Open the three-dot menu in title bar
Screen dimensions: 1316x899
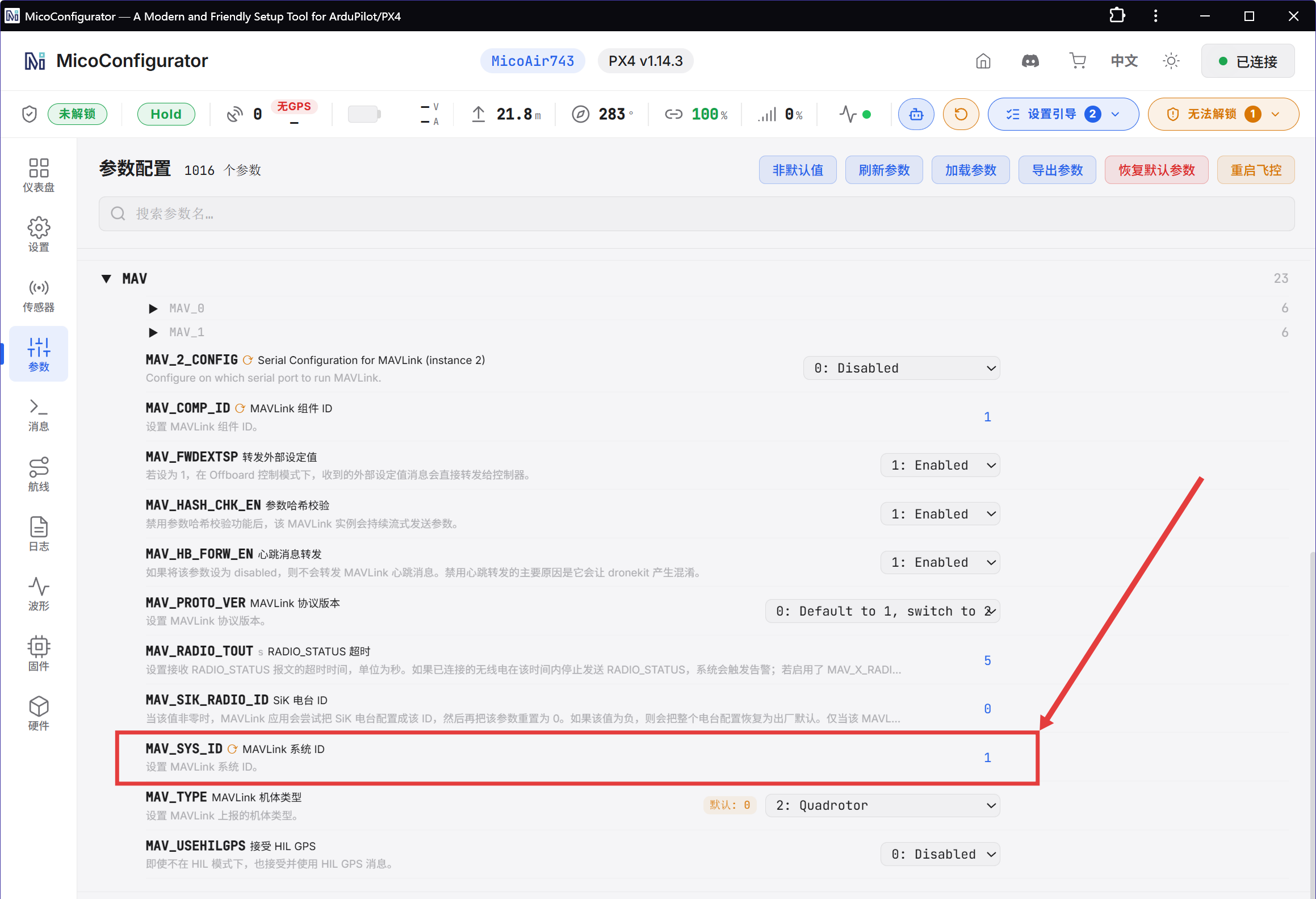pyautogui.click(x=1155, y=15)
